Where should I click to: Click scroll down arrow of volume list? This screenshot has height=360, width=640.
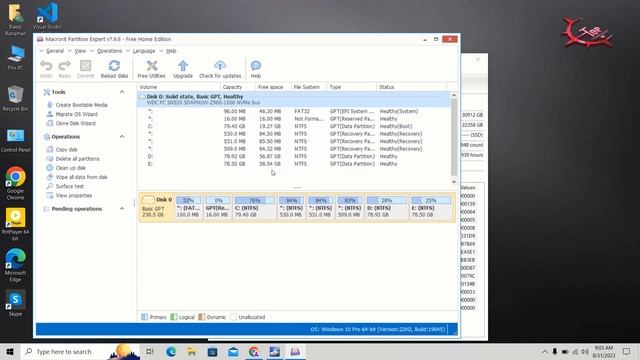pos(454,182)
